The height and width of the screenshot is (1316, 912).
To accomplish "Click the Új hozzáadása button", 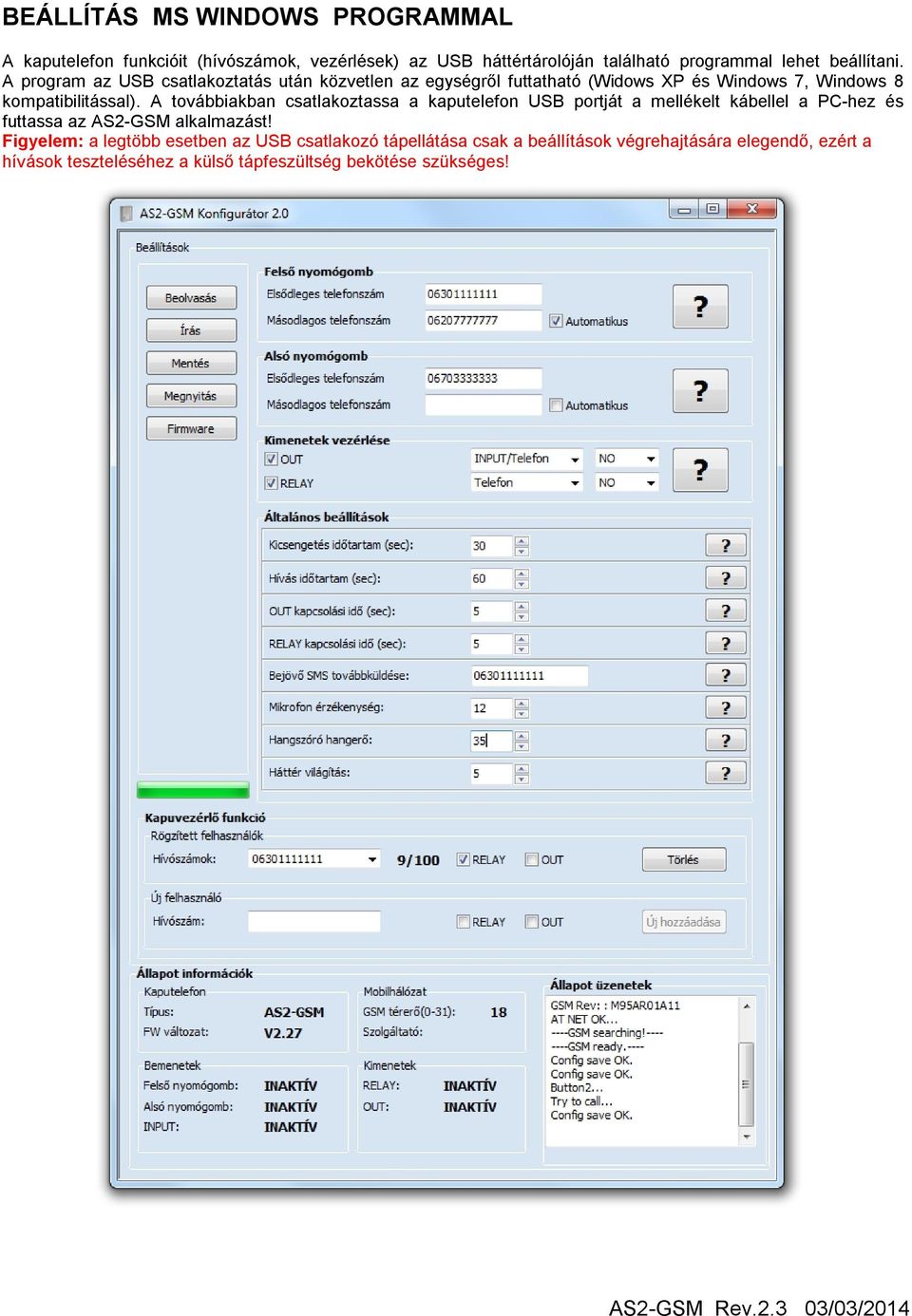I will 684,921.
